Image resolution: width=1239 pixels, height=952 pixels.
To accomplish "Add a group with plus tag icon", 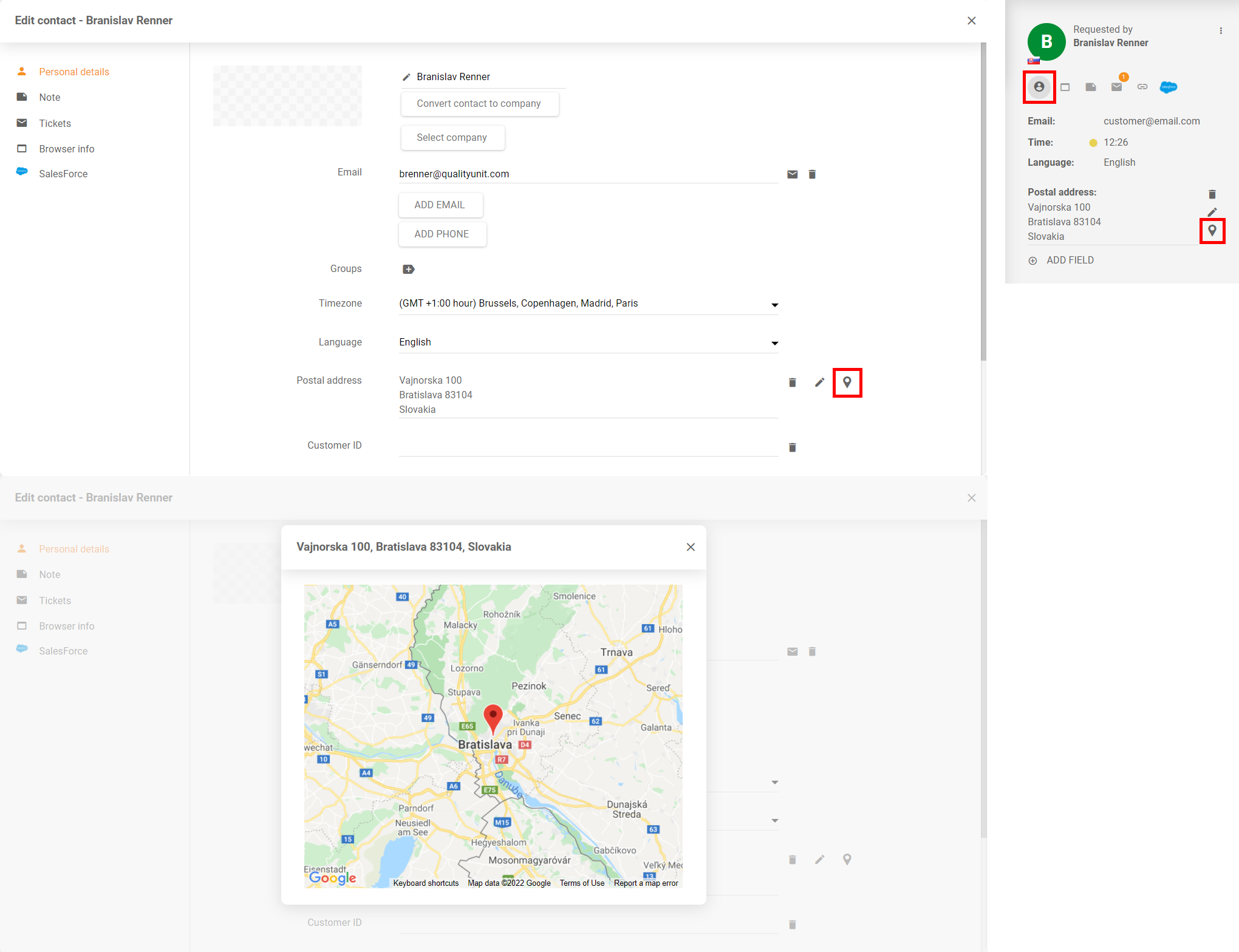I will tap(408, 269).
